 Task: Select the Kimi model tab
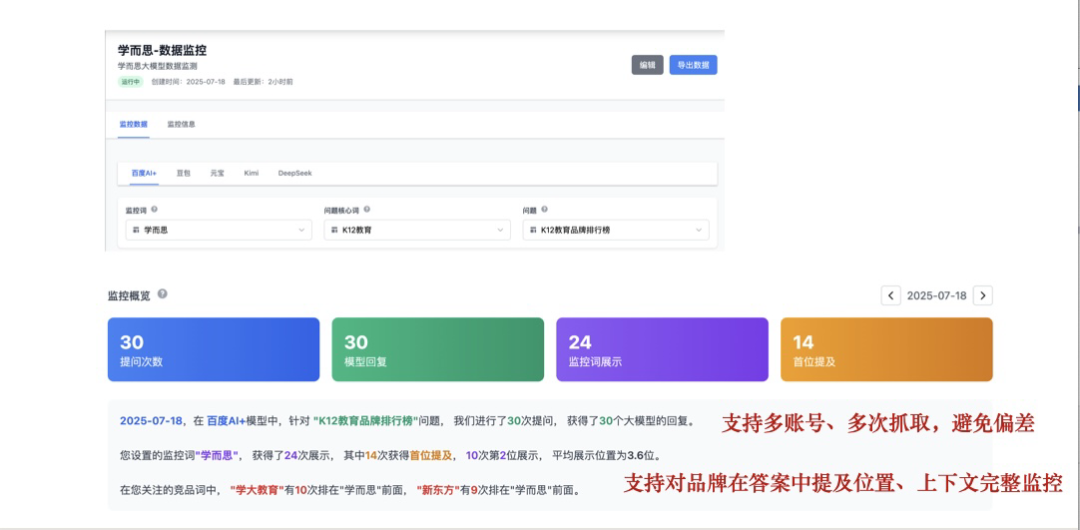point(251,173)
